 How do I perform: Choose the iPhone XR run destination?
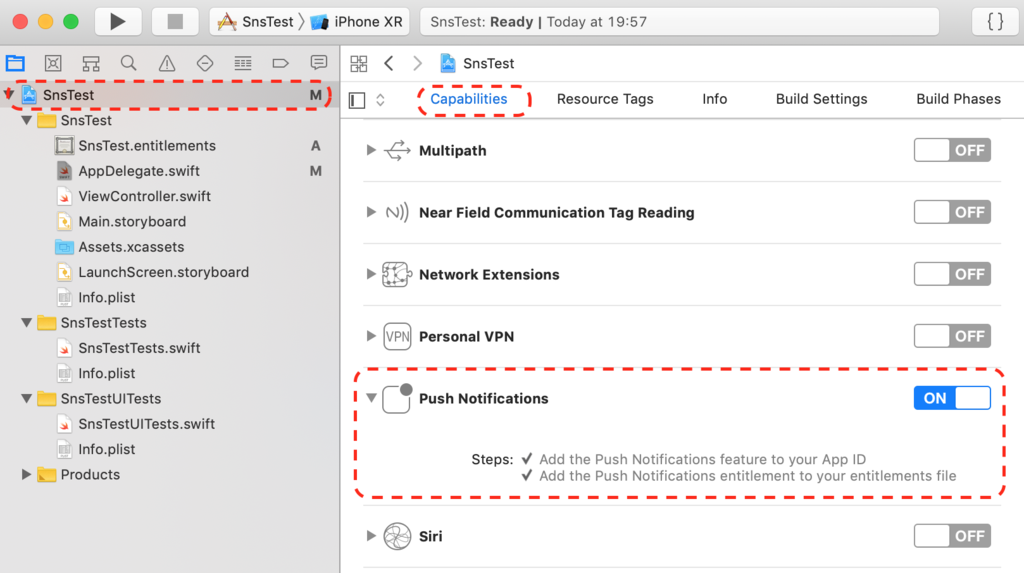356,22
